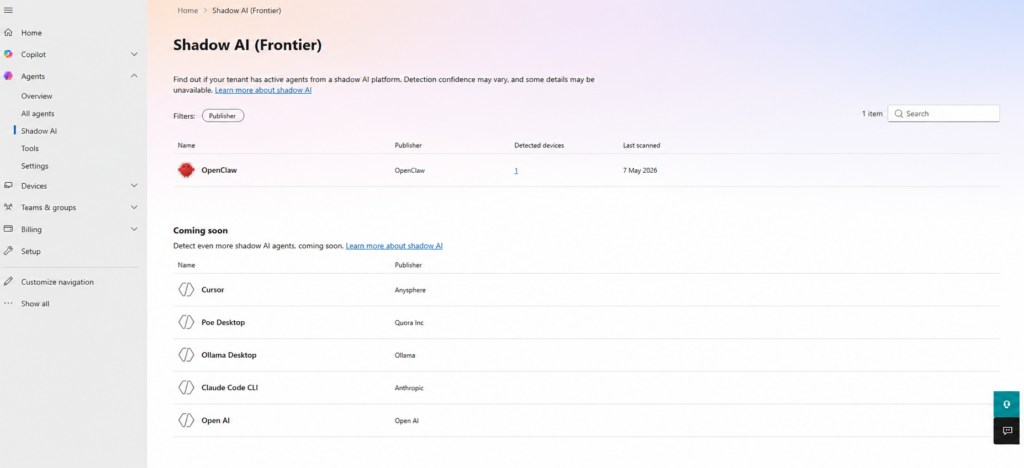Click the Quora Inc publisher cell
The height and width of the screenshot is (468, 1024).
409,322
